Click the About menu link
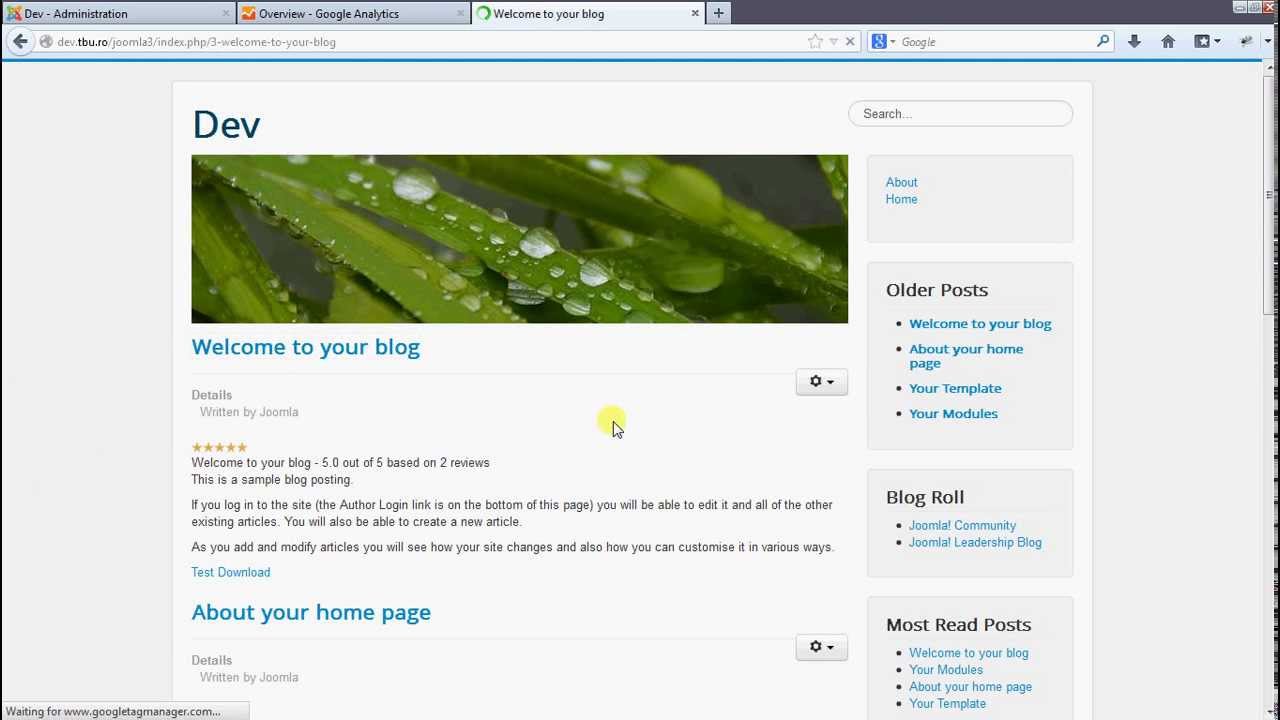 [x=901, y=182]
